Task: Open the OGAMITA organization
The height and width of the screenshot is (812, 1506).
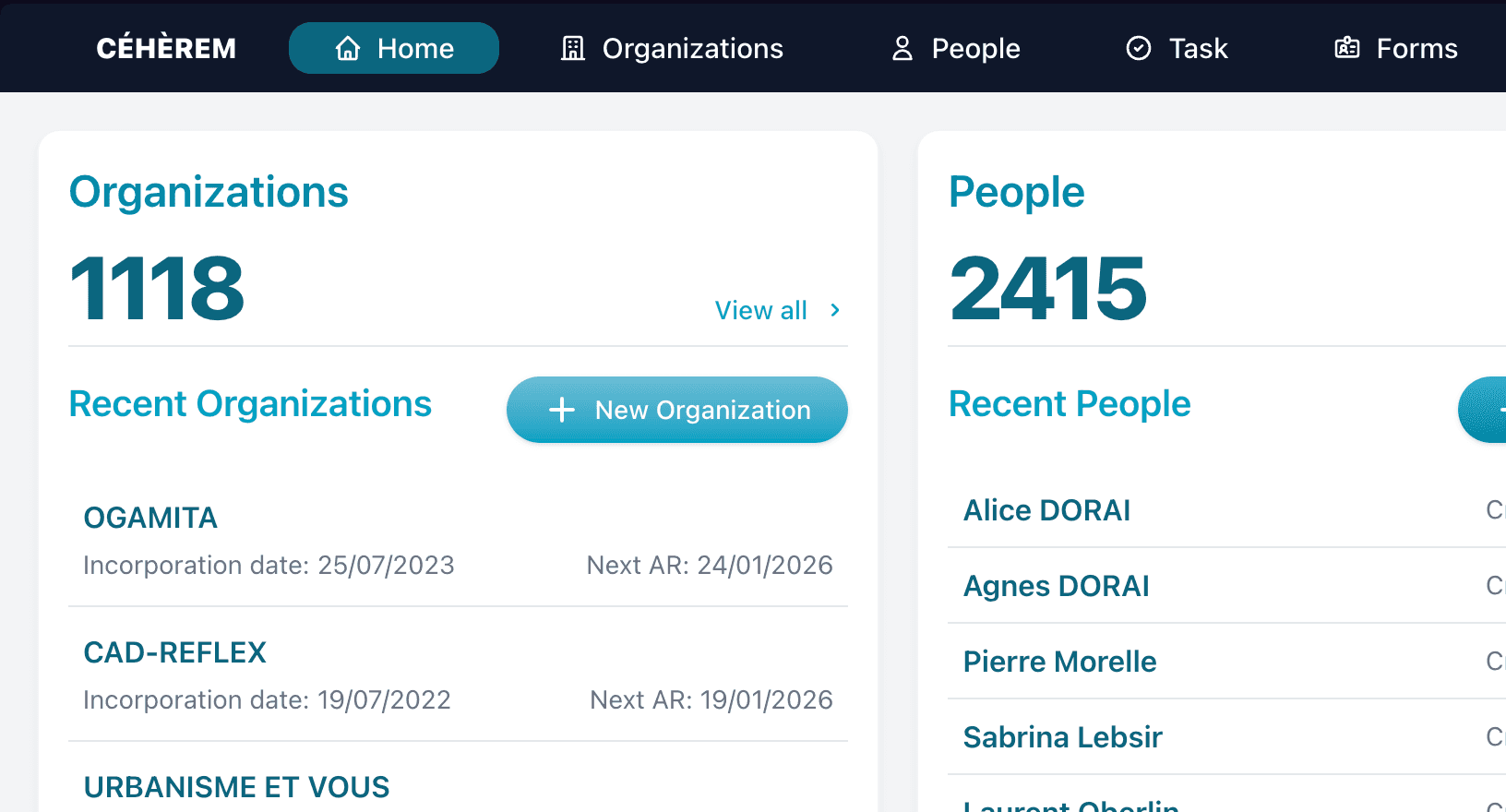Action: click(x=150, y=518)
